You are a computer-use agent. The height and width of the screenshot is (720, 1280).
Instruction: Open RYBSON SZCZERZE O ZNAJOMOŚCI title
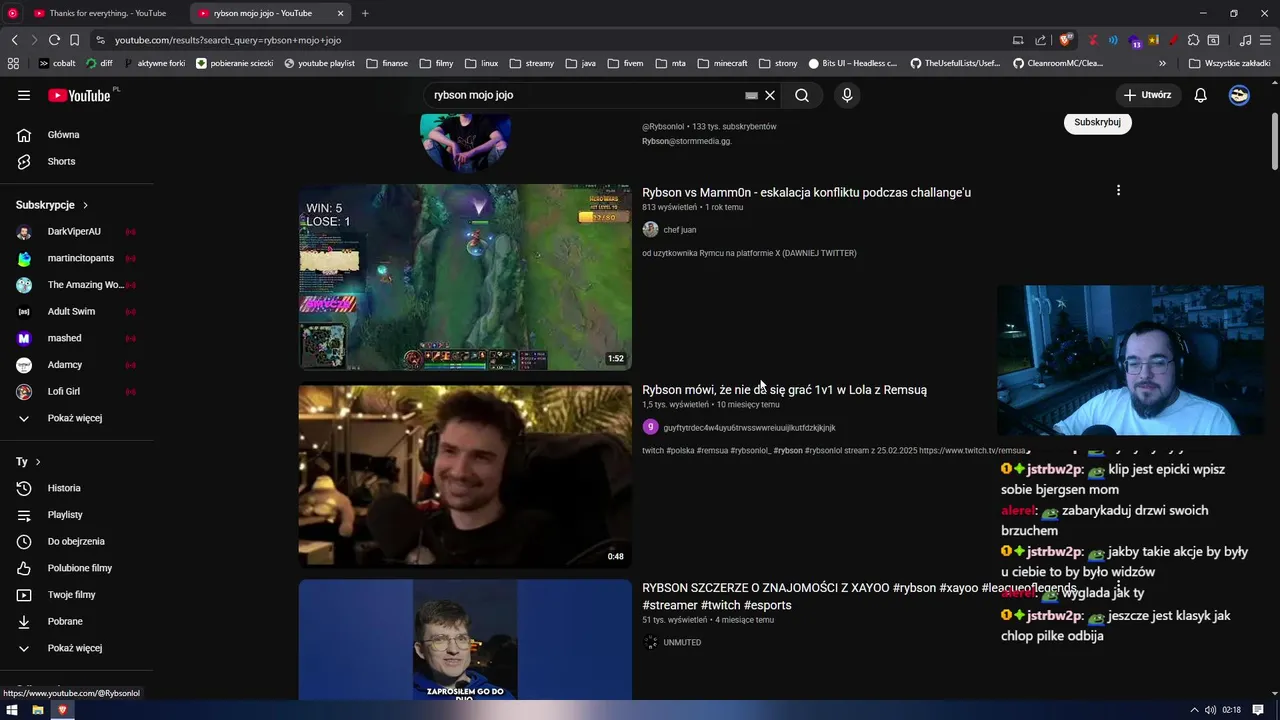point(859,596)
